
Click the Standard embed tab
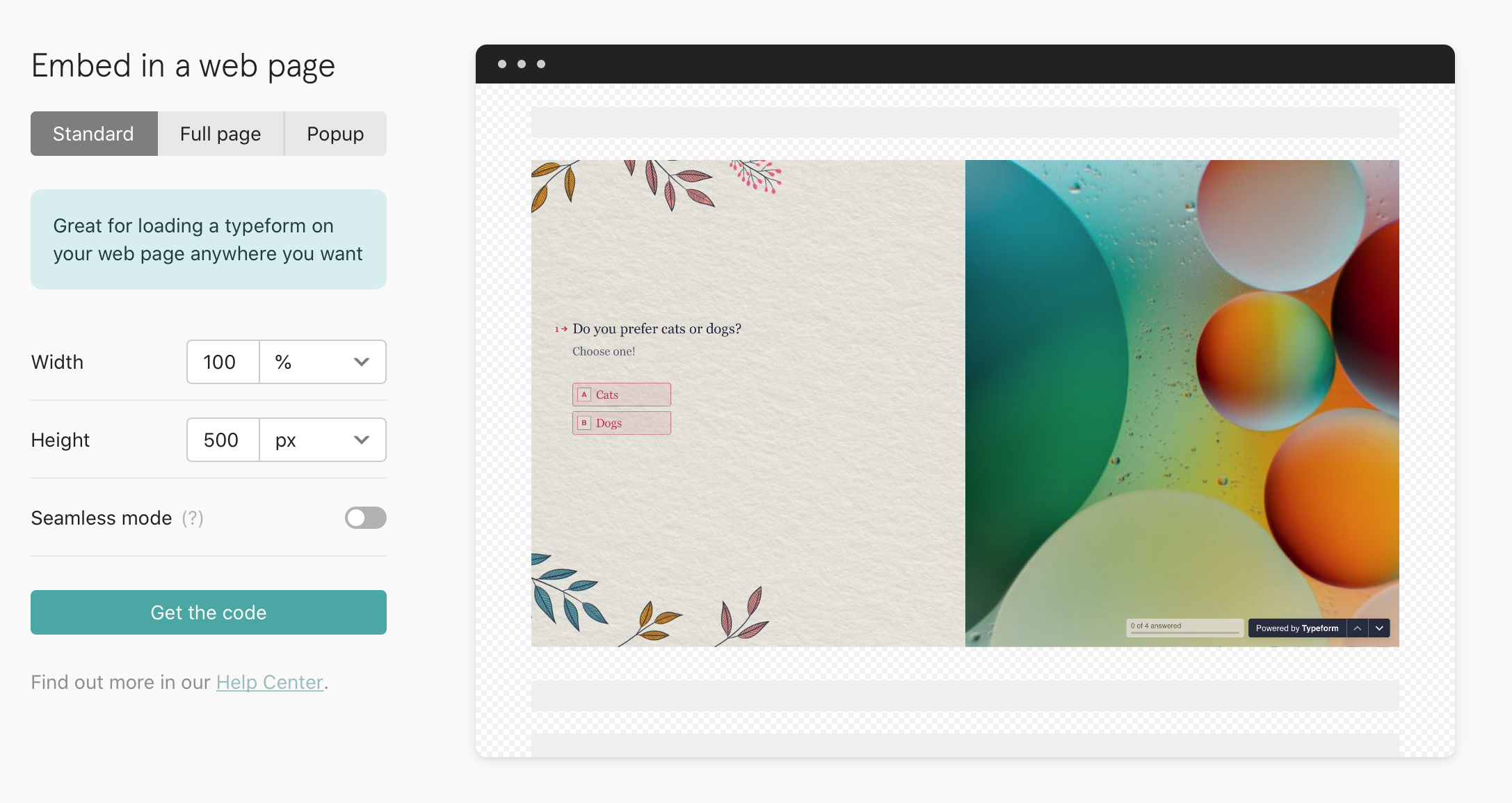point(93,133)
